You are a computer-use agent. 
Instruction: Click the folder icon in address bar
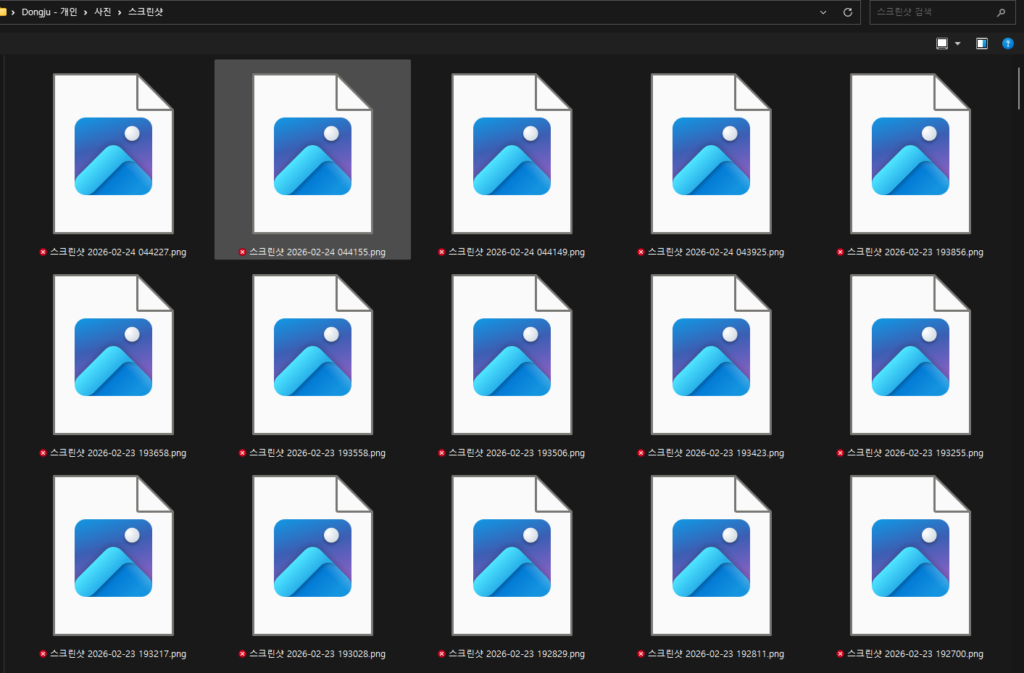[3, 12]
